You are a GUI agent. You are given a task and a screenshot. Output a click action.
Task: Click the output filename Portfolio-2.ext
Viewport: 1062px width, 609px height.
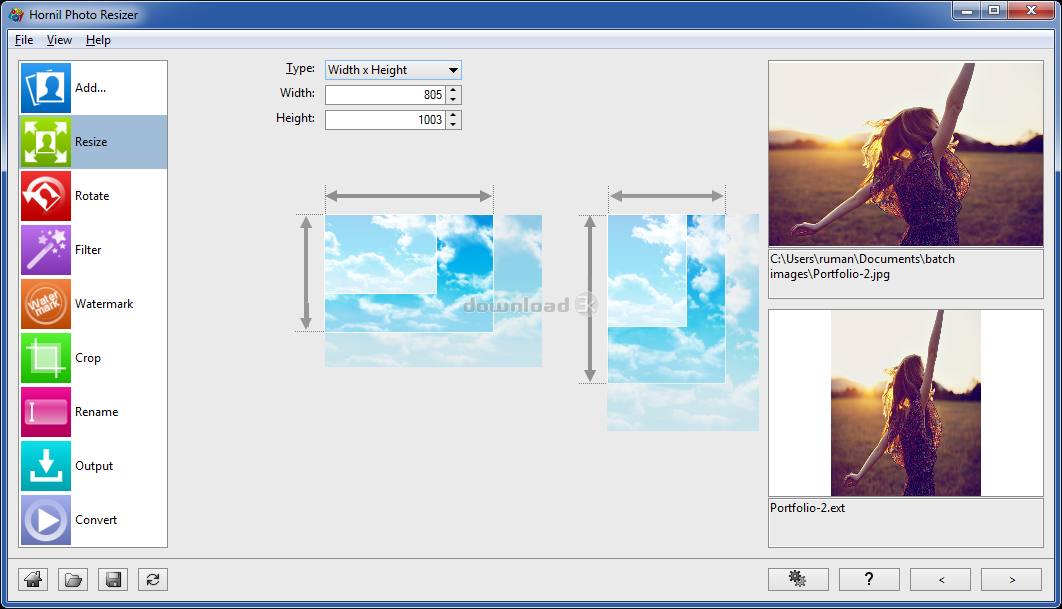coord(807,508)
